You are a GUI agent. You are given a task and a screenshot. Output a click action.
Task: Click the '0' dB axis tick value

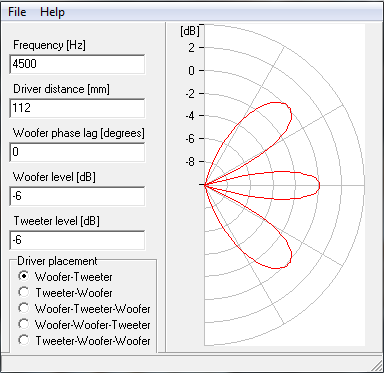(x=191, y=70)
